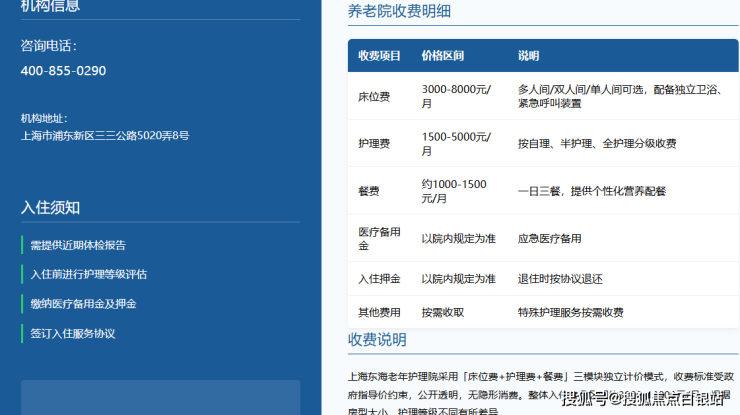Click the 按需收取 price cell
The height and width of the screenshot is (415, 740).
pyautogui.click(x=443, y=313)
